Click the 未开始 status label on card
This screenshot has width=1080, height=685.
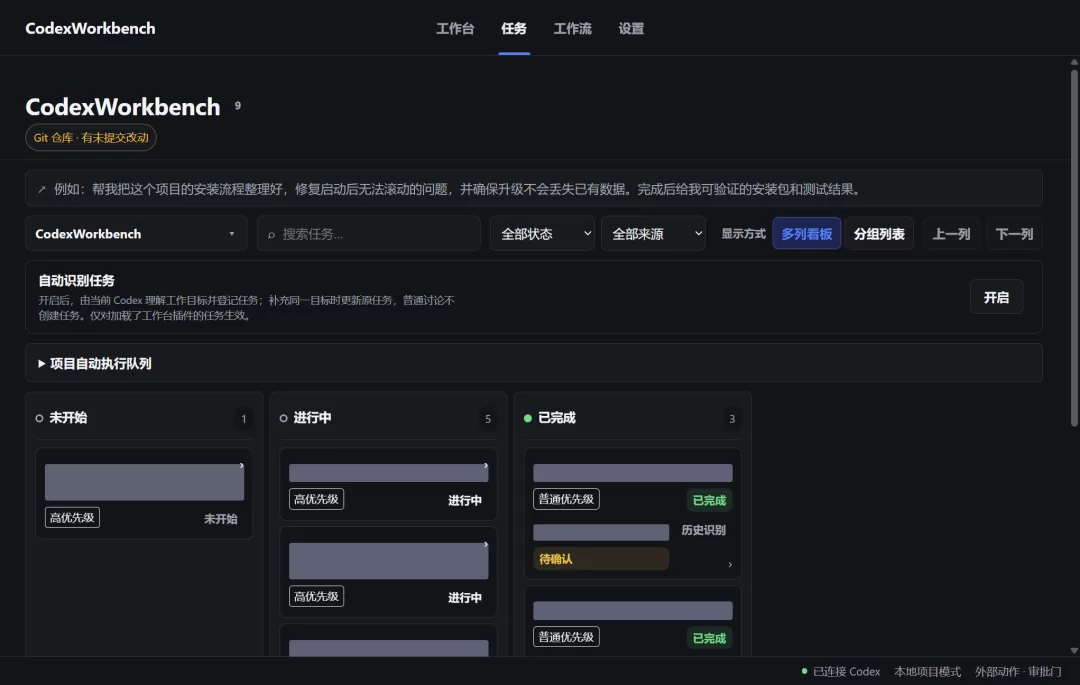click(x=220, y=519)
